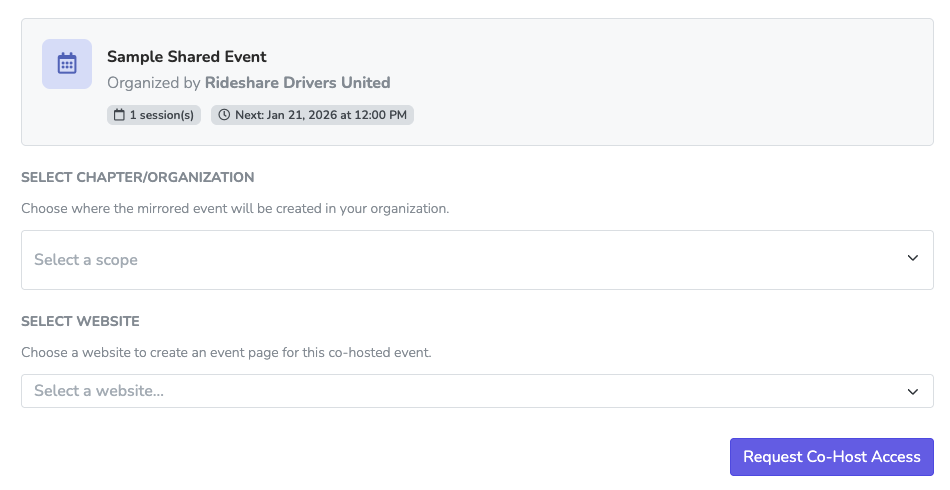Open the Select a website dropdown
Image resolution: width=950 pixels, height=490 pixels.
click(476, 391)
